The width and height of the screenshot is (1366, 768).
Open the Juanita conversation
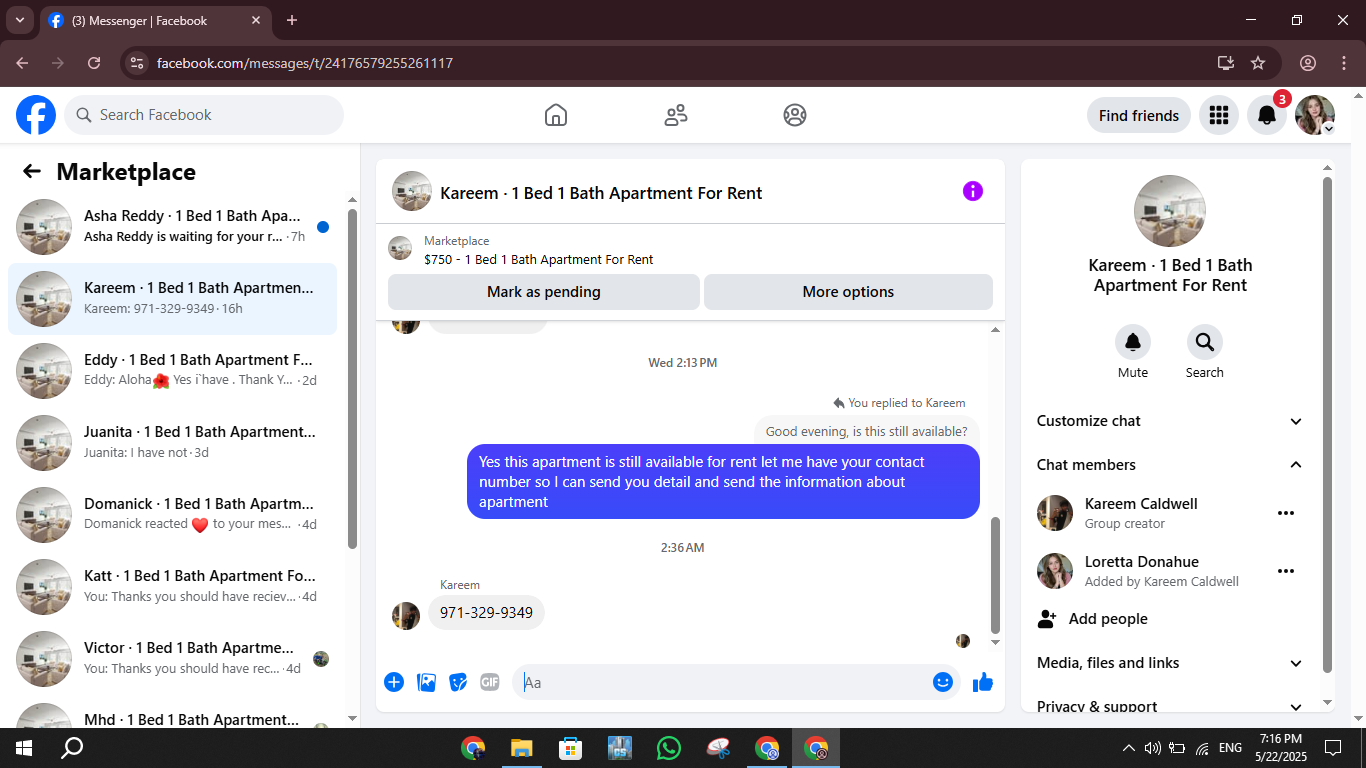[172, 443]
